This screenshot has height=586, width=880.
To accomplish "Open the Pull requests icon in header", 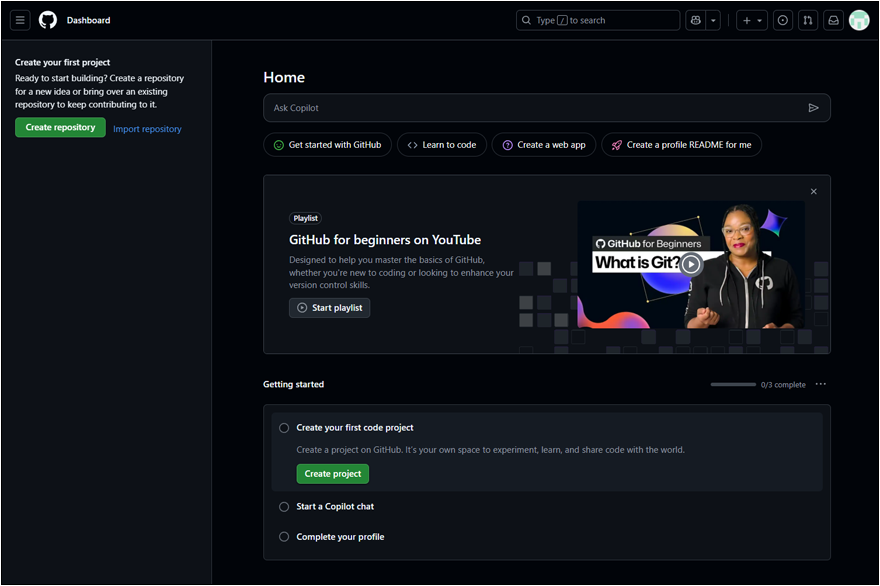I will [808, 20].
